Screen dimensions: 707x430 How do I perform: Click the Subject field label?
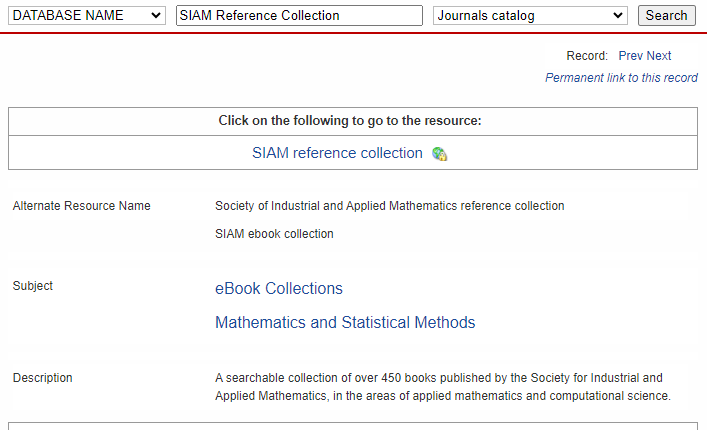point(32,286)
